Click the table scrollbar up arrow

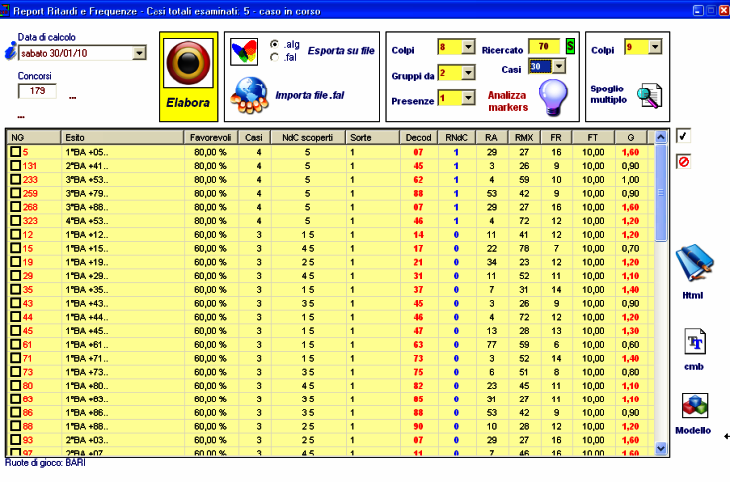661,137
